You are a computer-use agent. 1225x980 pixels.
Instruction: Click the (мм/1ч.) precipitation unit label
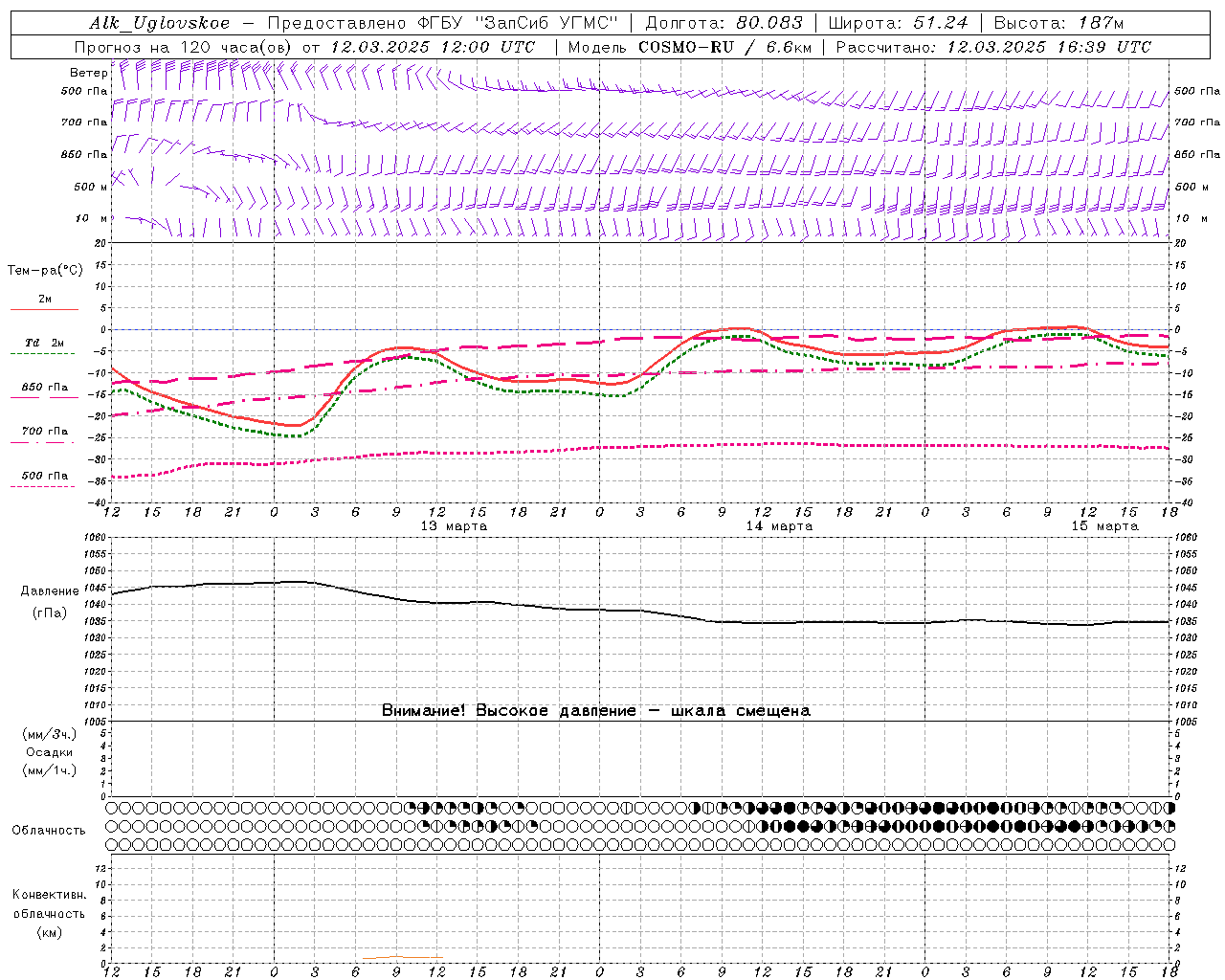coord(50,770)
